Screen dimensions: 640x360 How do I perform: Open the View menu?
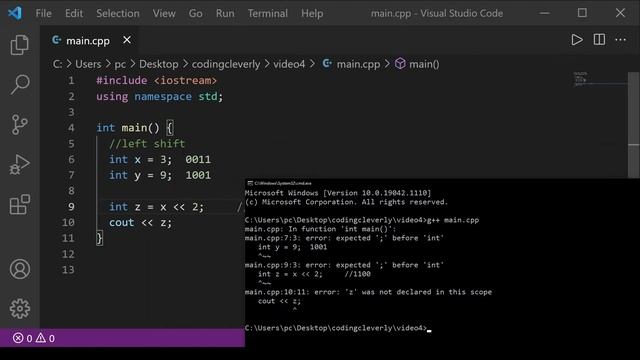point(164,13)
